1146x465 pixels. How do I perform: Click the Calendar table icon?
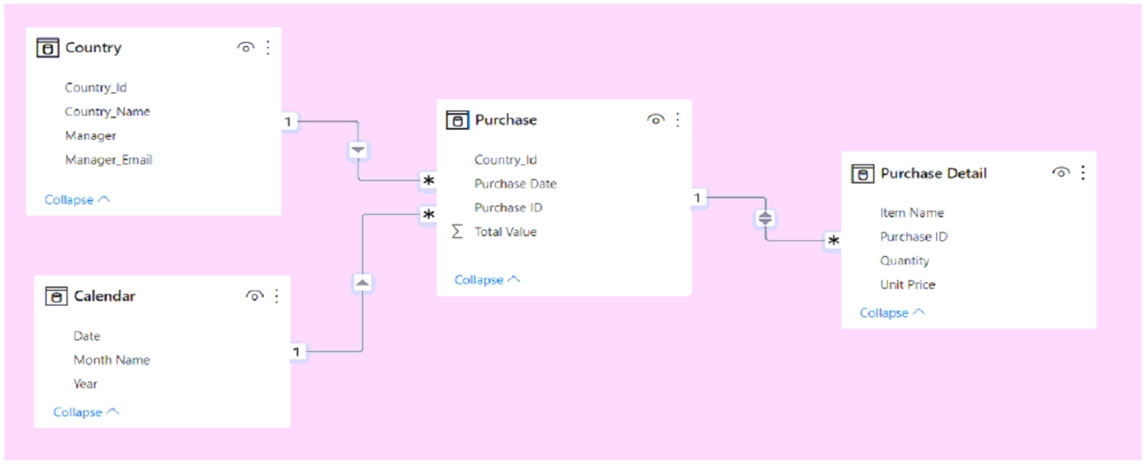click(x=56, y=296)
